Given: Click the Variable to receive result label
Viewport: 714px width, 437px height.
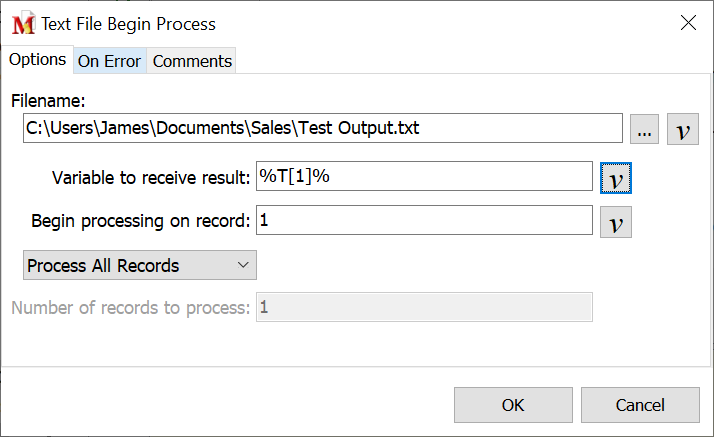Looking at the screenshot, I should click(150, 178).
